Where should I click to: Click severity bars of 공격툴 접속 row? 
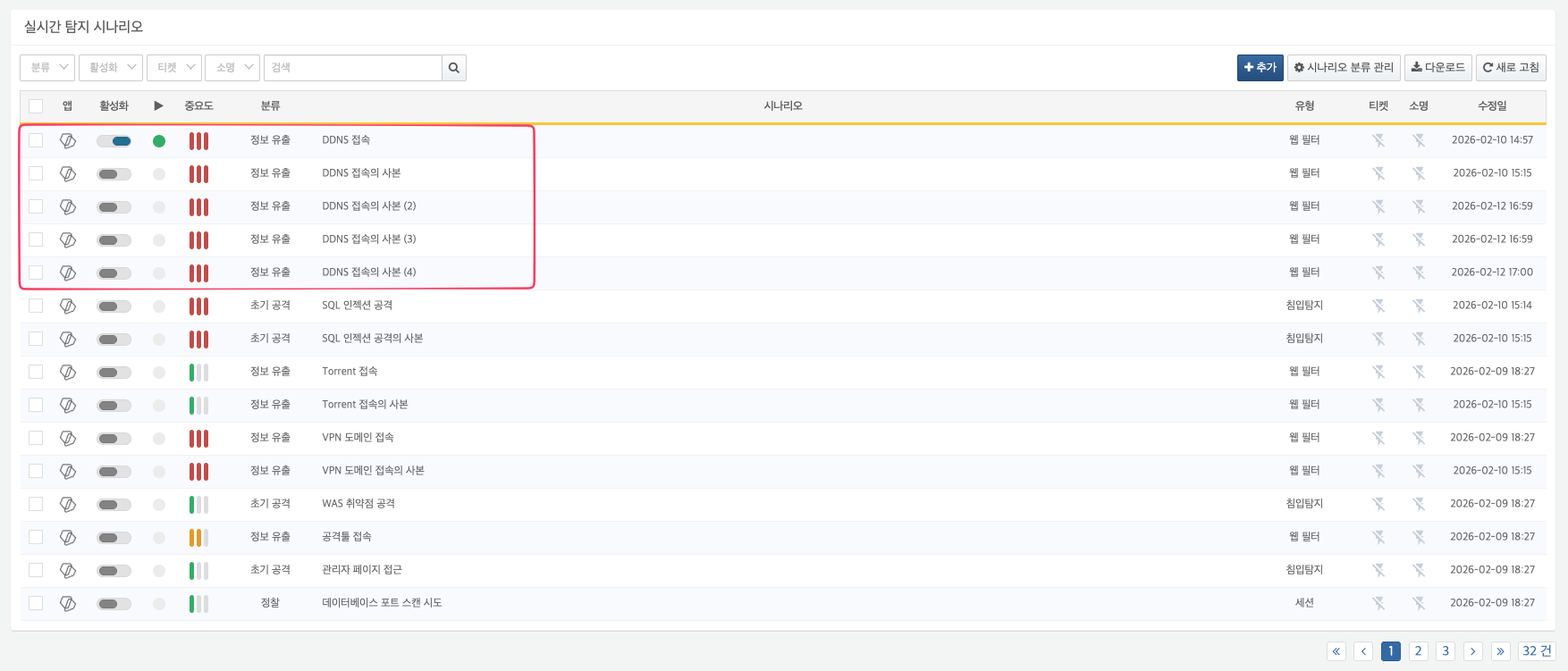click(x=198, y=538)
